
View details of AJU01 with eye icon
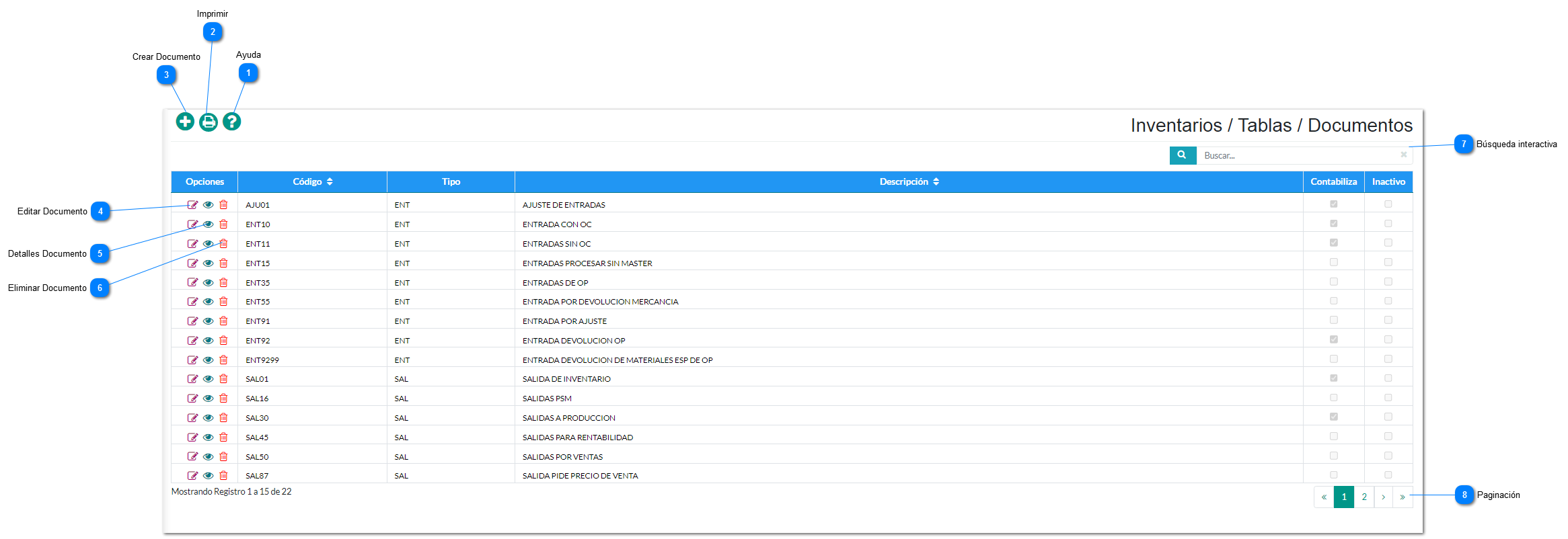click(x=209, y=205)
